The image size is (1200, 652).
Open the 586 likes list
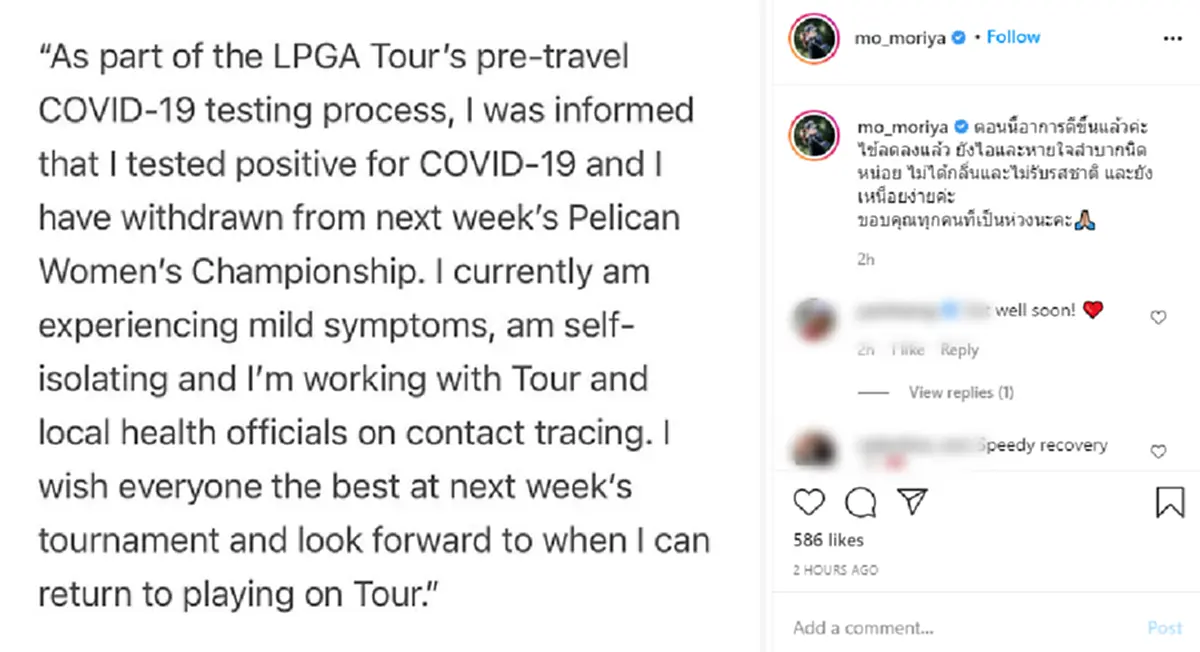(828, 540)
